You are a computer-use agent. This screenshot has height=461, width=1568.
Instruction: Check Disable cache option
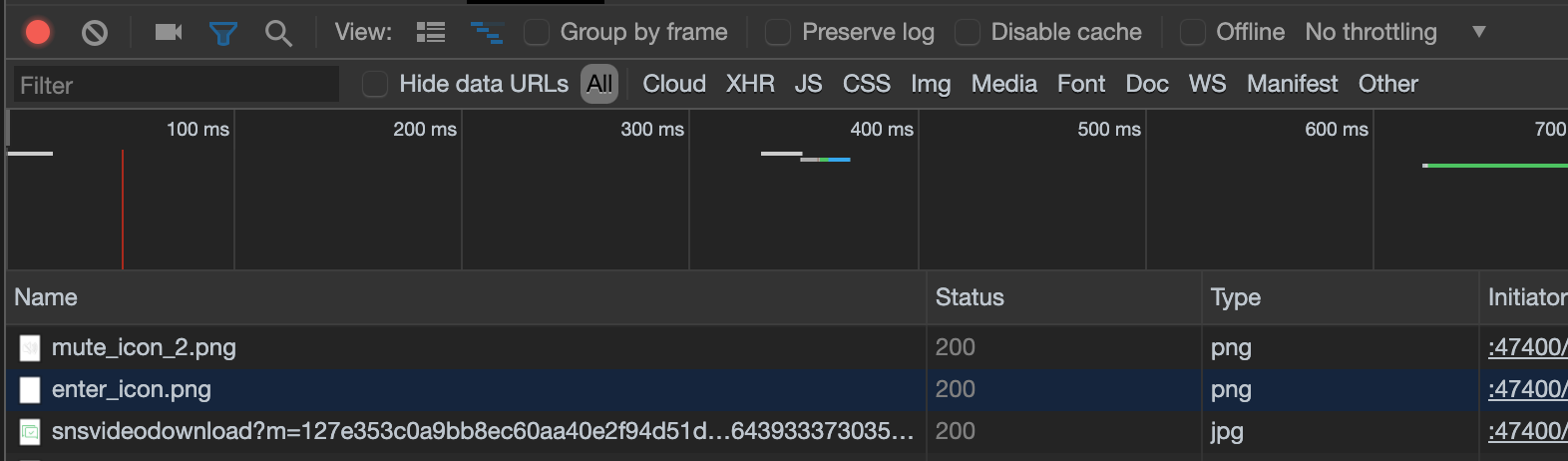968,33
